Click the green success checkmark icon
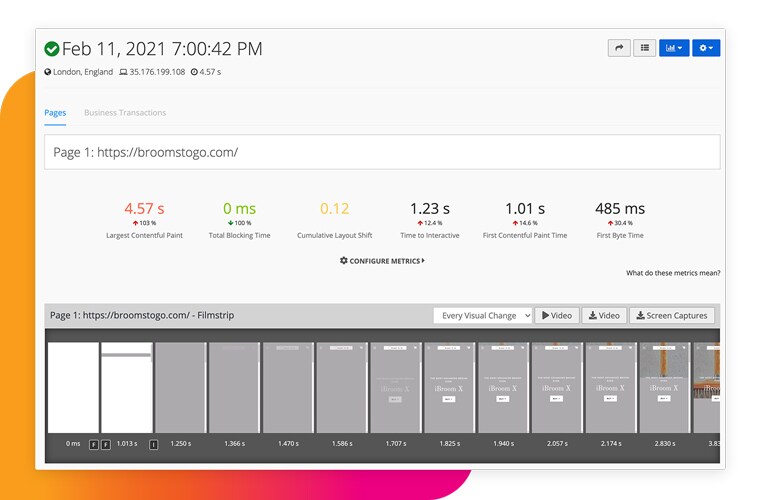 pyautogui.click(x=51, y=49)
